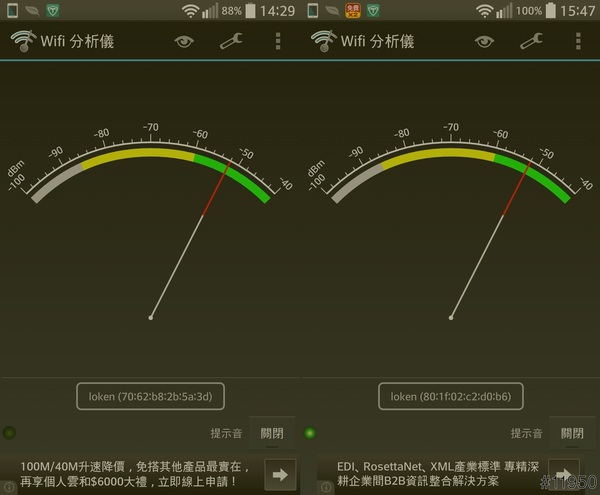Viewport: 600px width, 495px height.
Task: Open overflow menu in right screen
Action: (578, 41)
